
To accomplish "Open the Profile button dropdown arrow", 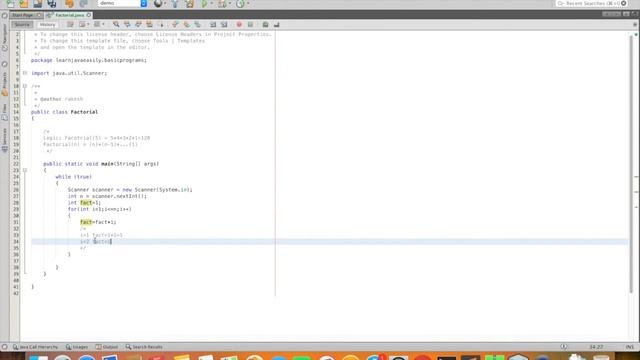I will coord(248,4).
